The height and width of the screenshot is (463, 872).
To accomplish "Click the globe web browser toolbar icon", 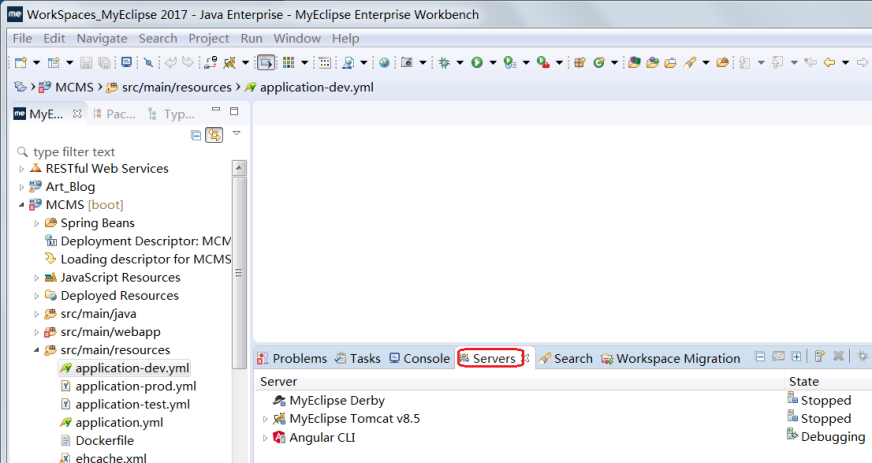I will 384,63.
